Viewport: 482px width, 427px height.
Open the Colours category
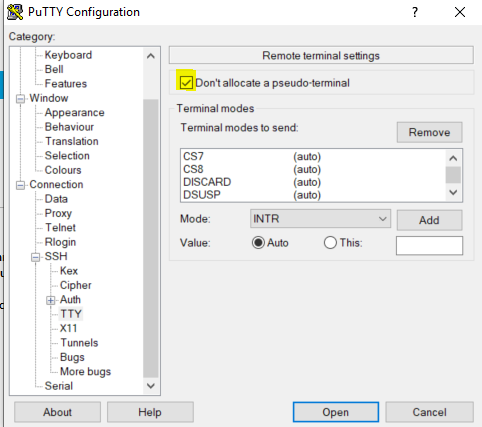click(63, 170)
